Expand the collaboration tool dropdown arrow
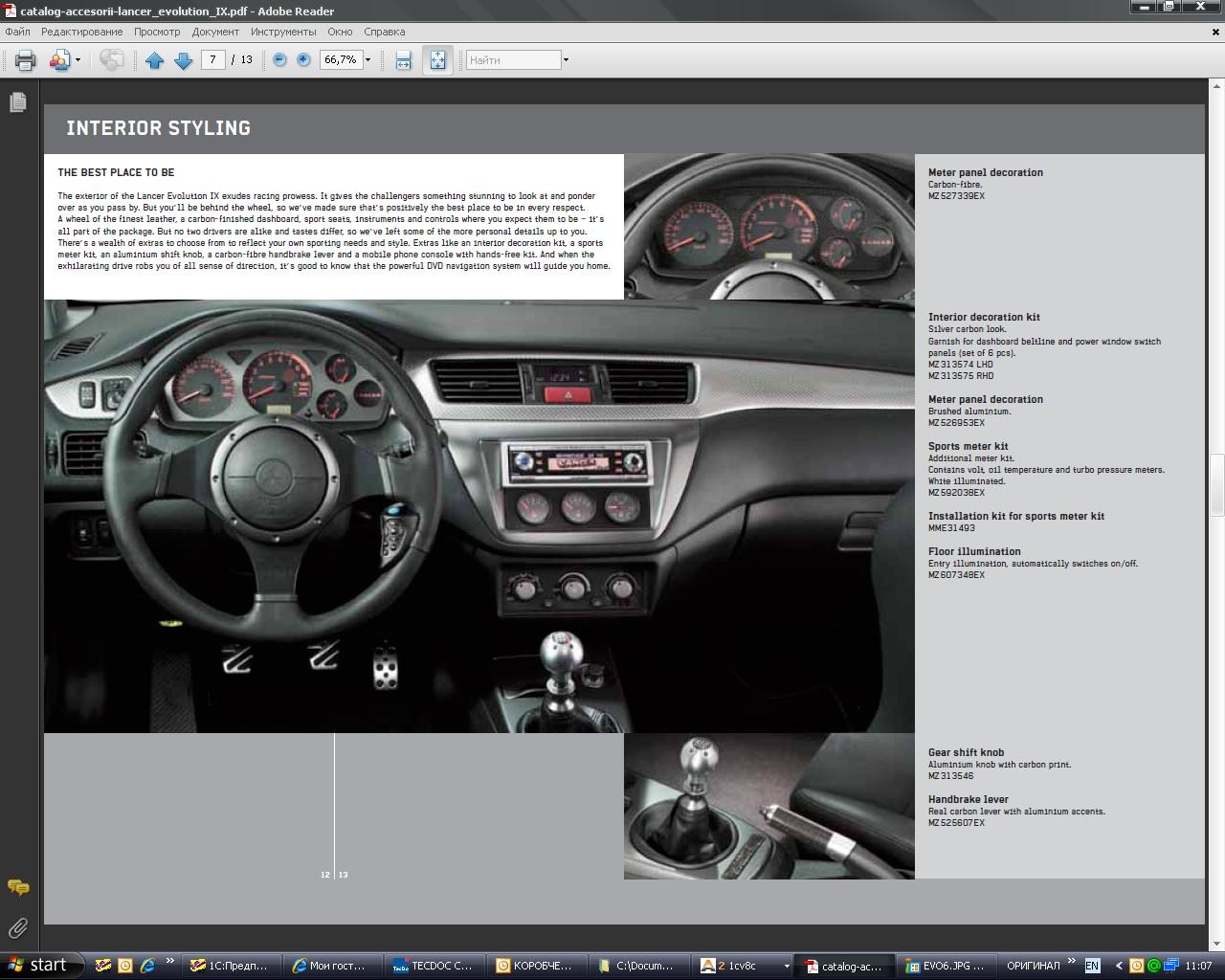 tap(78, 60)
